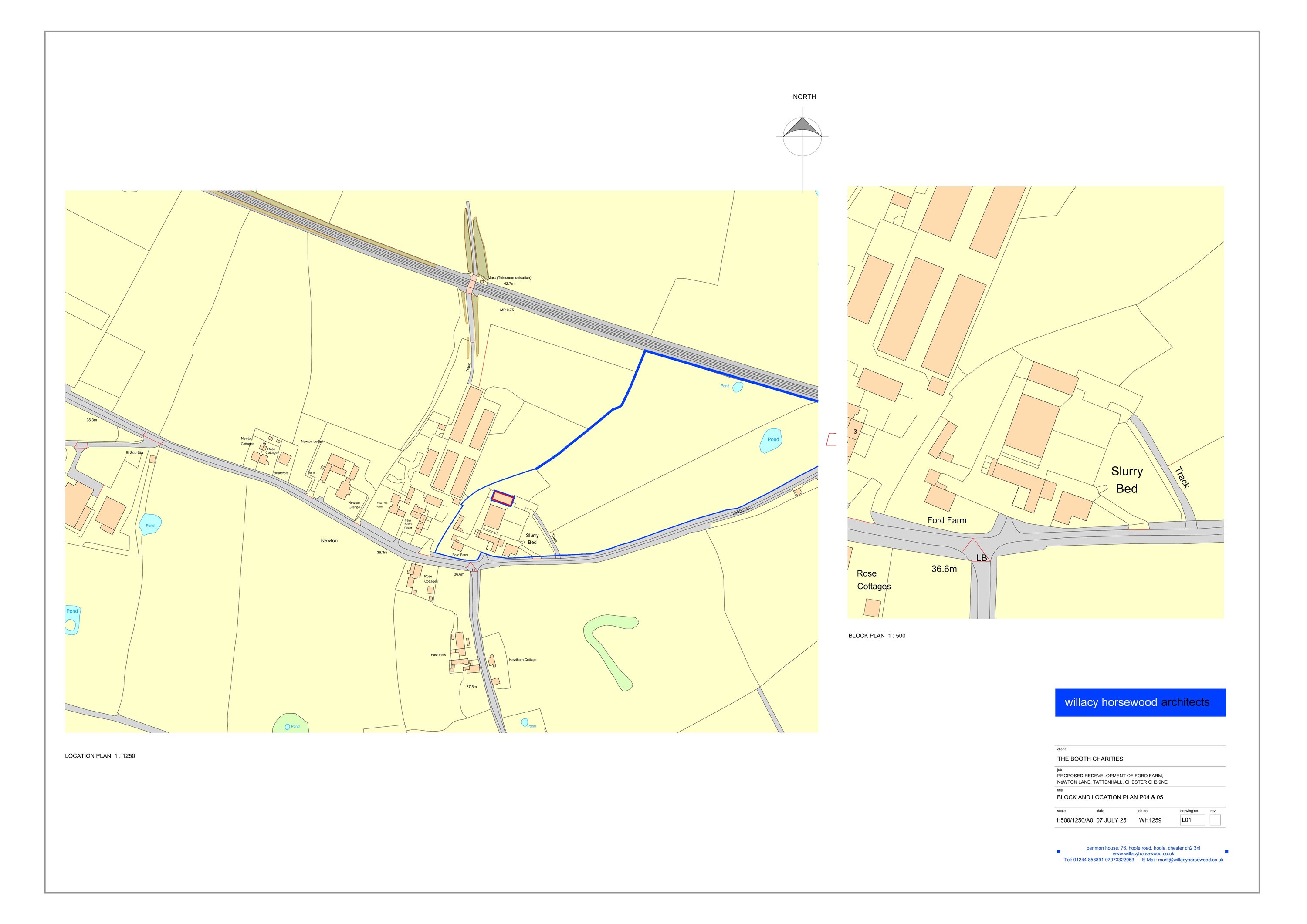The width and height of the screenshot is (1307, 924).
Task: Click the Mast (Telecommunication) label
Action: click(509, 278)
